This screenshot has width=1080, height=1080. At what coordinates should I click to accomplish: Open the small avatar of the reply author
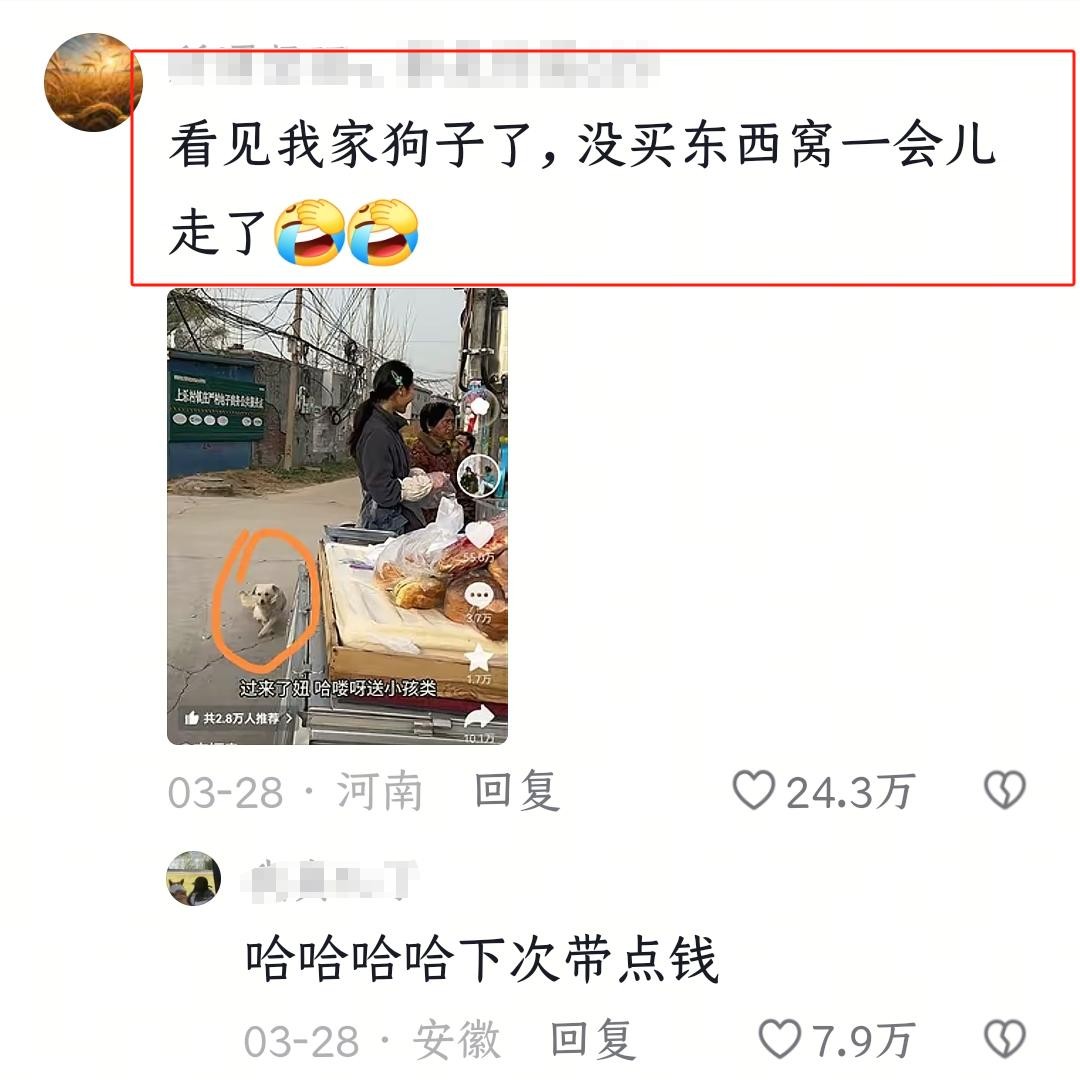pos(194,878)
